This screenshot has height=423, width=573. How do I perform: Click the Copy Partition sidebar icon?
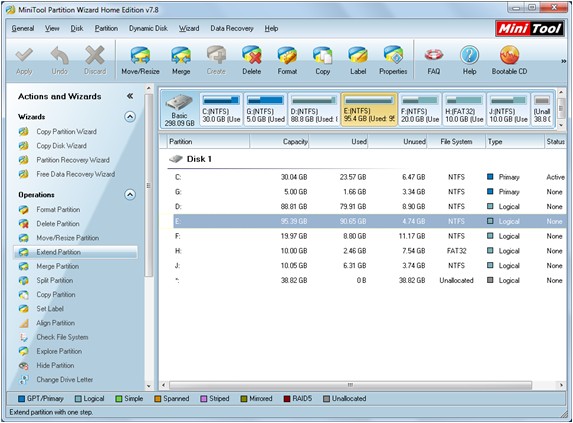24,295
